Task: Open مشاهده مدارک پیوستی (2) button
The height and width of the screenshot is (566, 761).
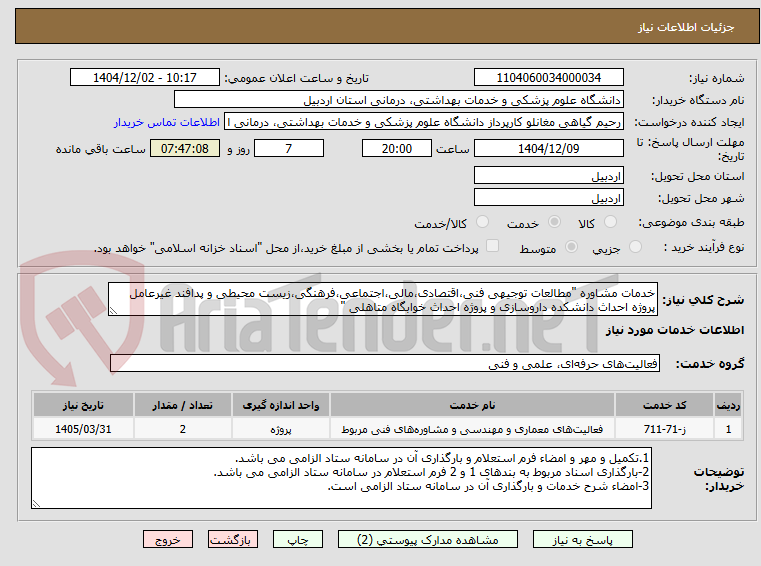Action: 428,539
